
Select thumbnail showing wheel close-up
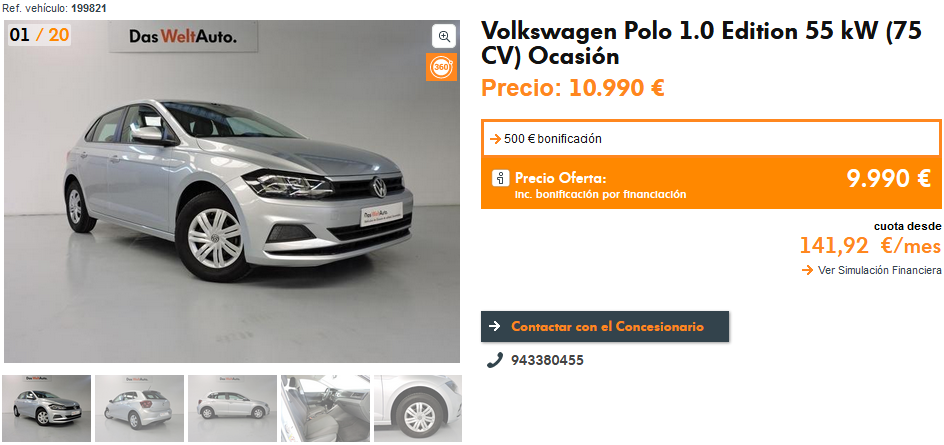click(418, 408)
